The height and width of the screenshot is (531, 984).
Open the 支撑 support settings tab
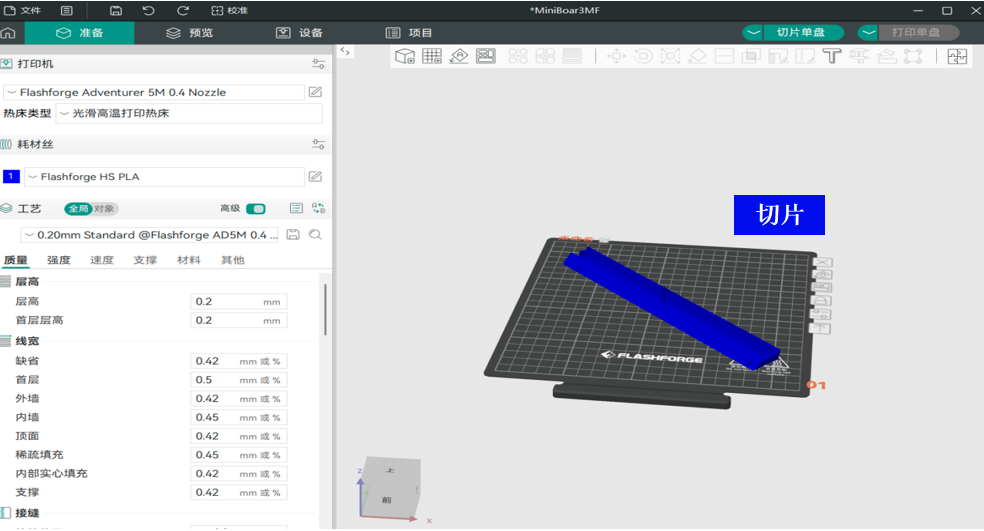pos(145,260)
